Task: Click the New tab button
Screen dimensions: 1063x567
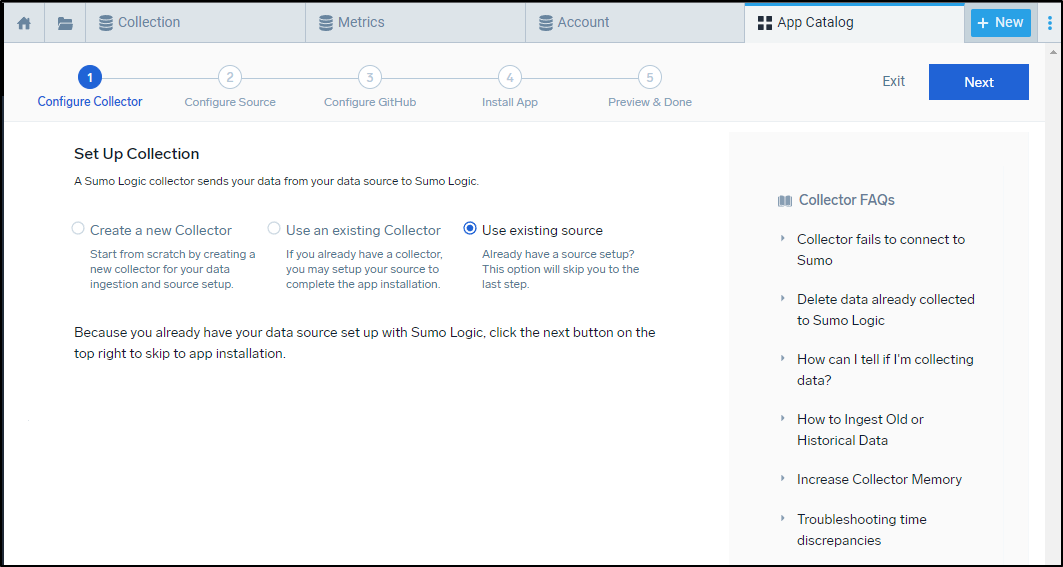Action: click(1001, 22)
